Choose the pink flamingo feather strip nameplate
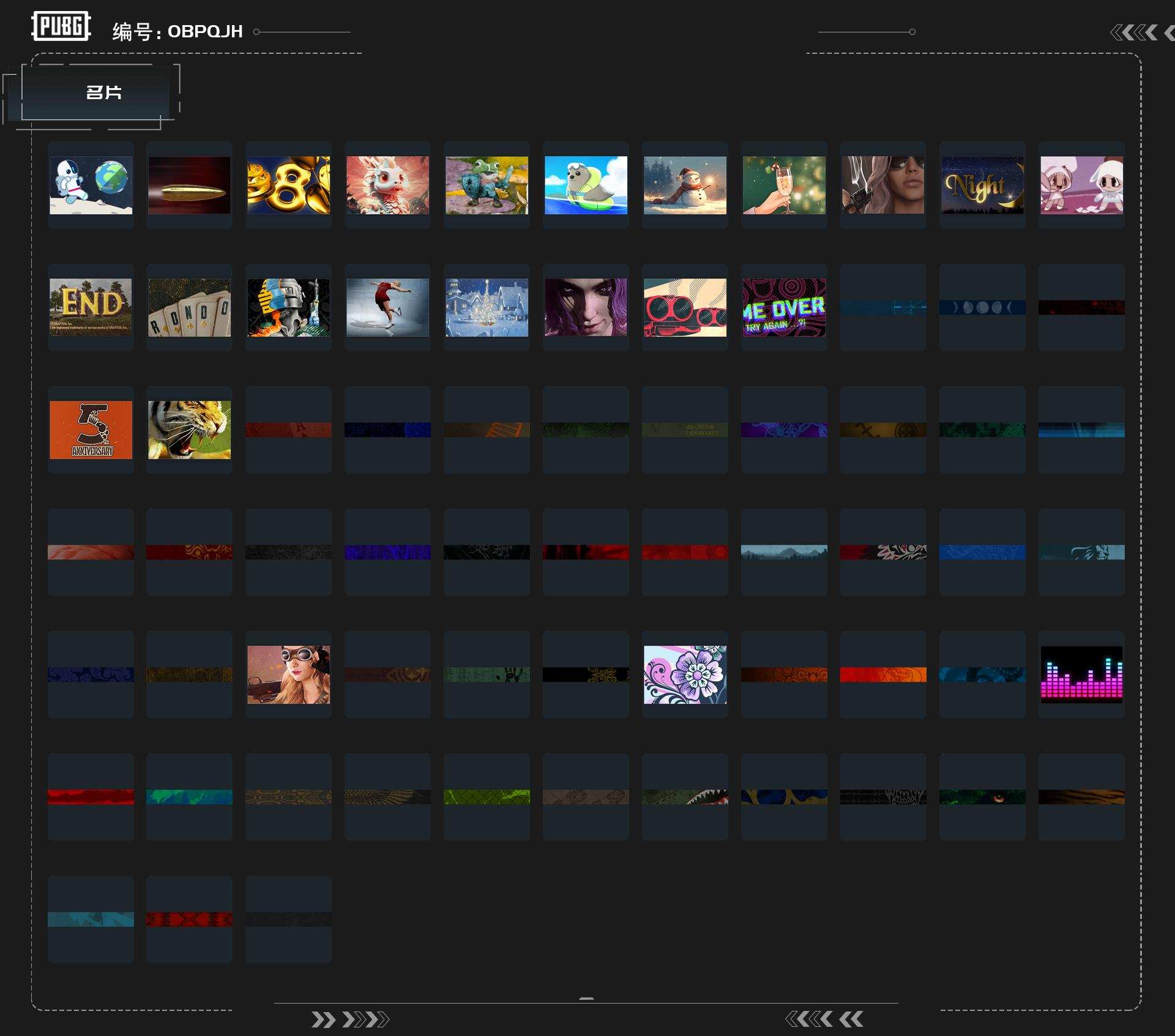The height and width of the screenshot is (1036, 1175). (91, 552)
